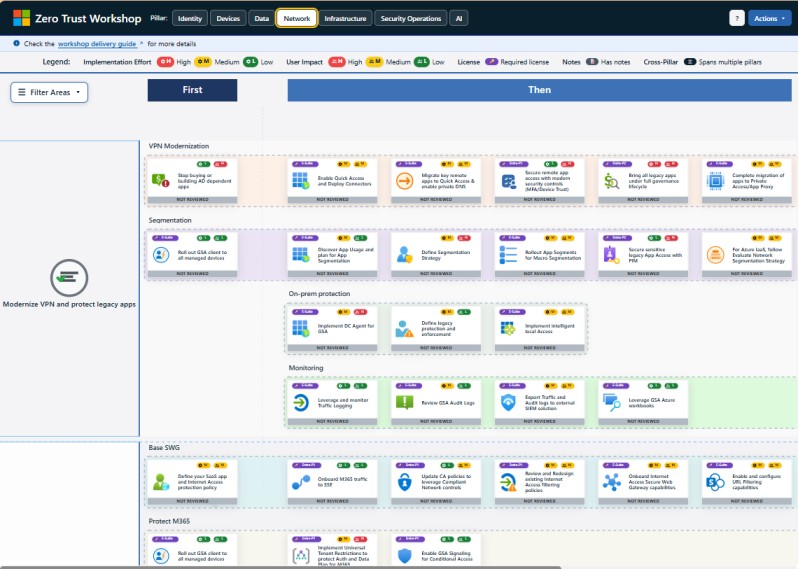Open the Define your SaaS app policy card

[x=192, y=481]
